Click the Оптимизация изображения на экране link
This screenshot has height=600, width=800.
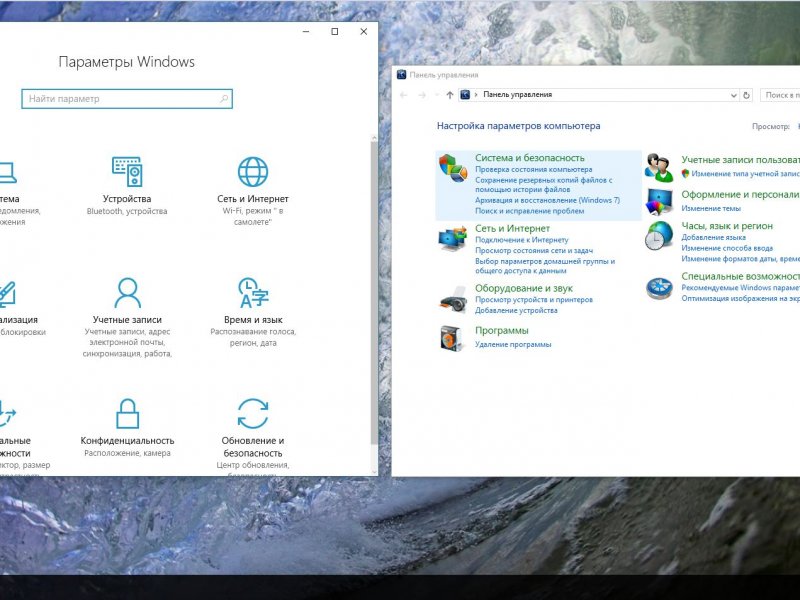741,298
